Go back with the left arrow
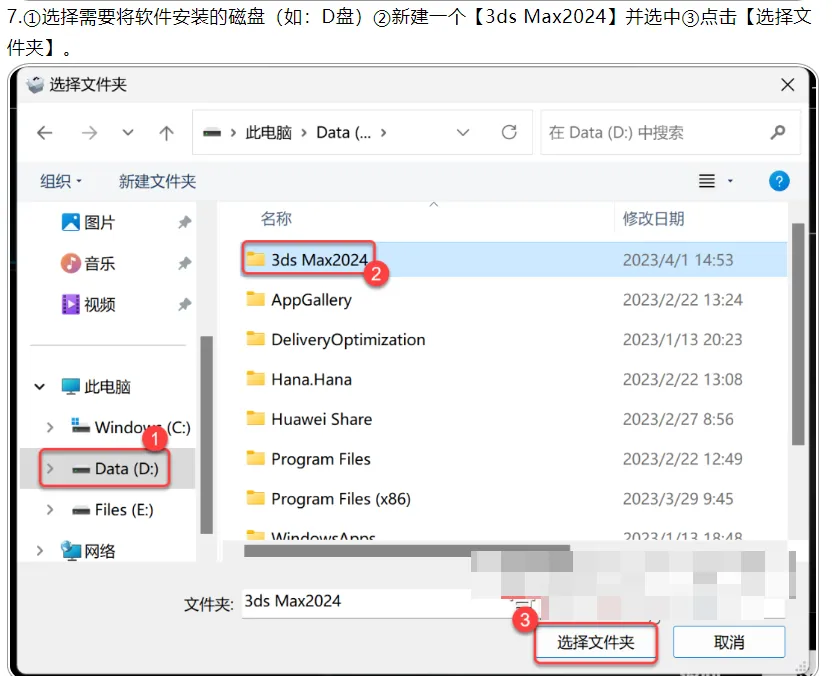Image resolution: width=832 pixels, height=676 pixels. [45, 133]
